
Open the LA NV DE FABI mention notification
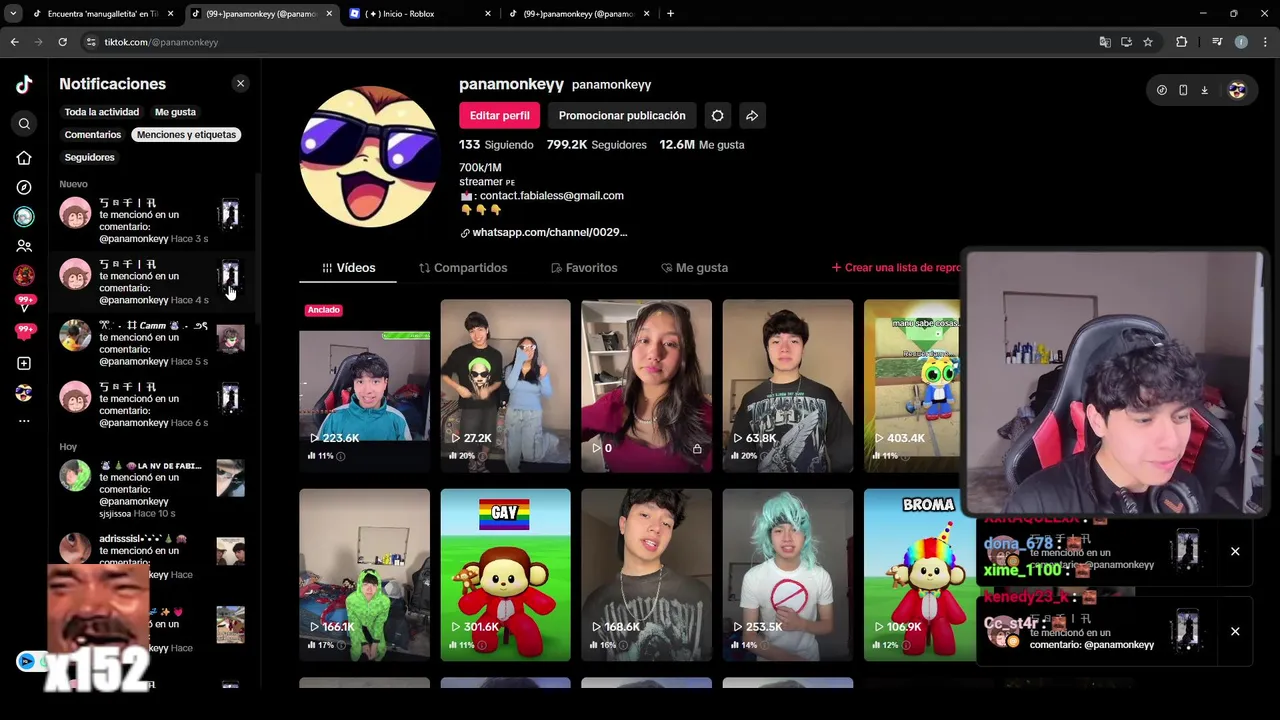pyautogui.click(x=152, y=490)
